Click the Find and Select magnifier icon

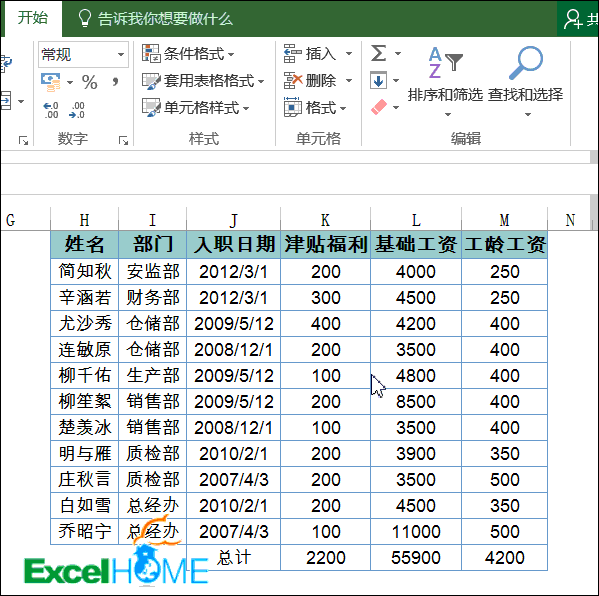[526, 63]
